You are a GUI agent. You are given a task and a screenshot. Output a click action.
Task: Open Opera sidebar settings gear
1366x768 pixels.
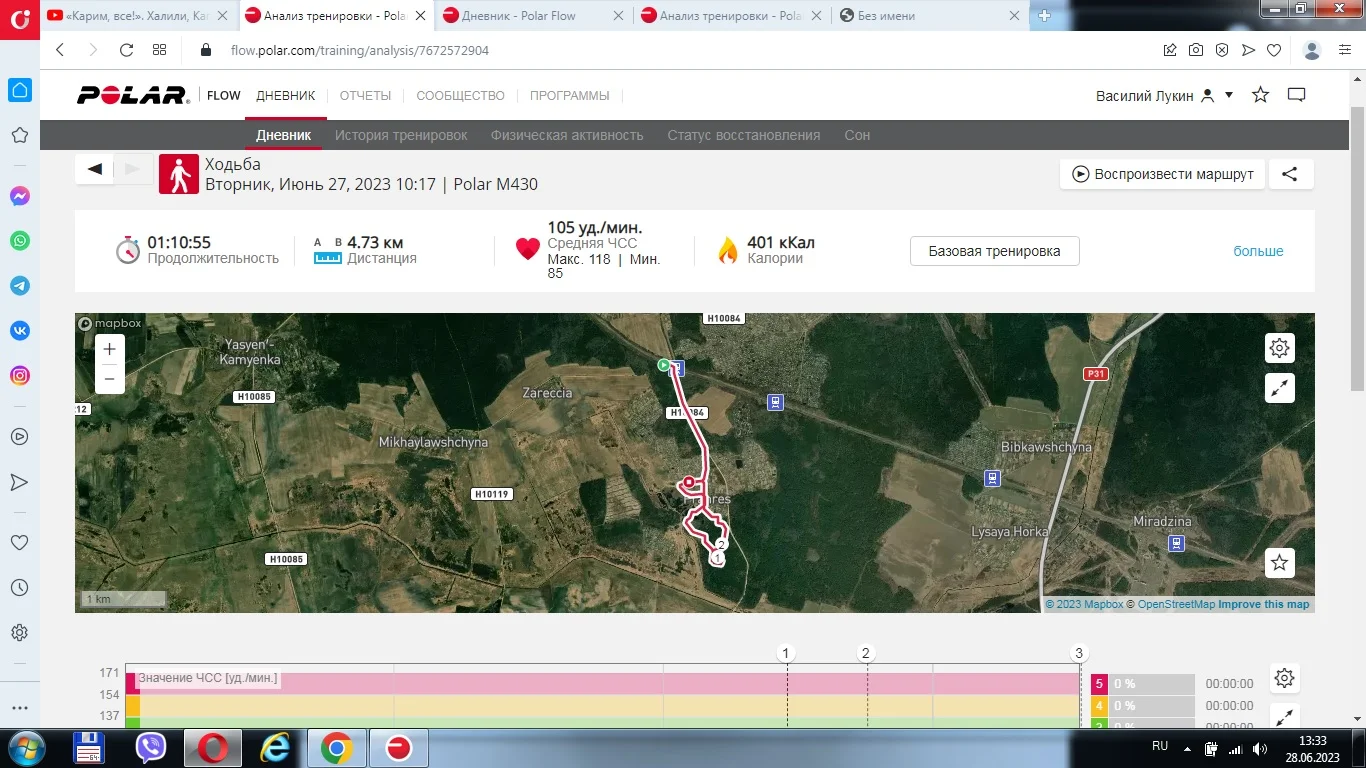[x=20, y=633]
